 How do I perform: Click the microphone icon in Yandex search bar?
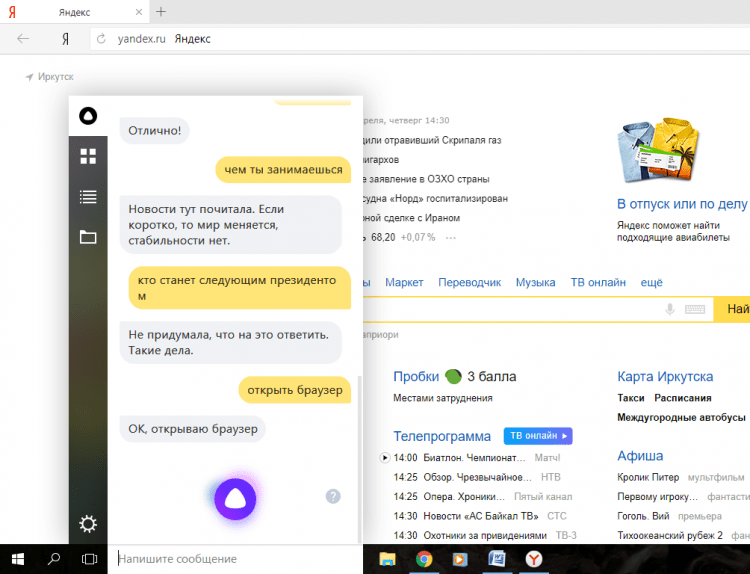coord(670,310)
